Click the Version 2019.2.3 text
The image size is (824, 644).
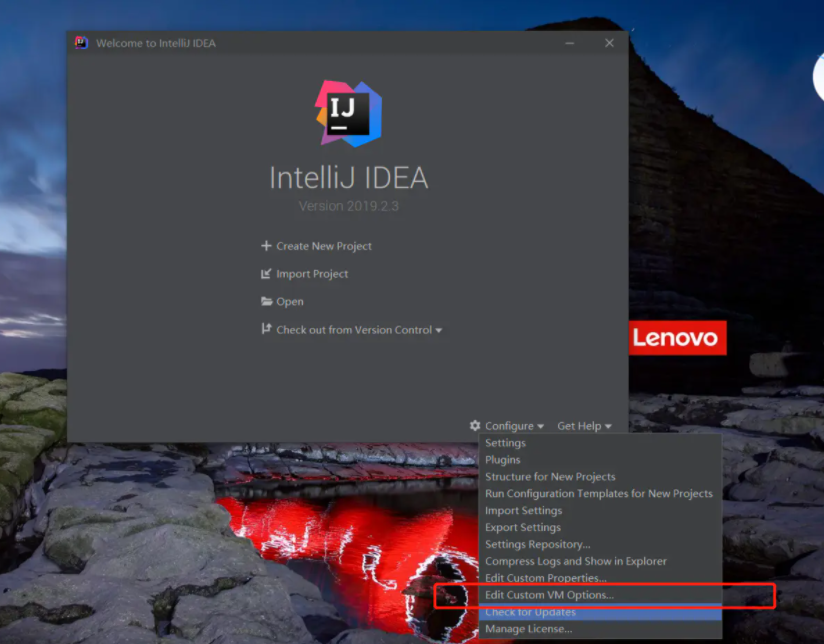[348, 206]
